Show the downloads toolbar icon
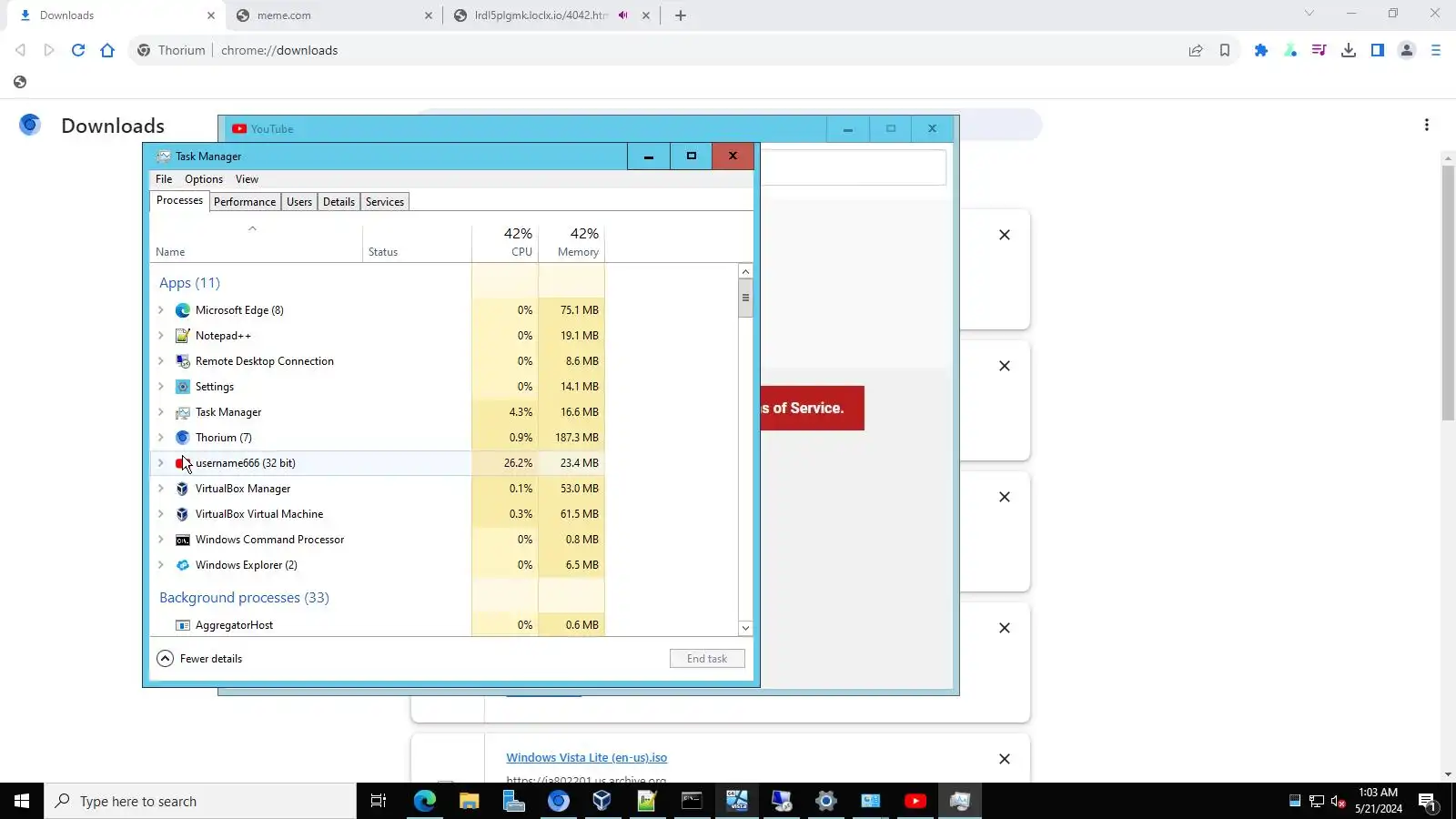 tap(1349, 50)
